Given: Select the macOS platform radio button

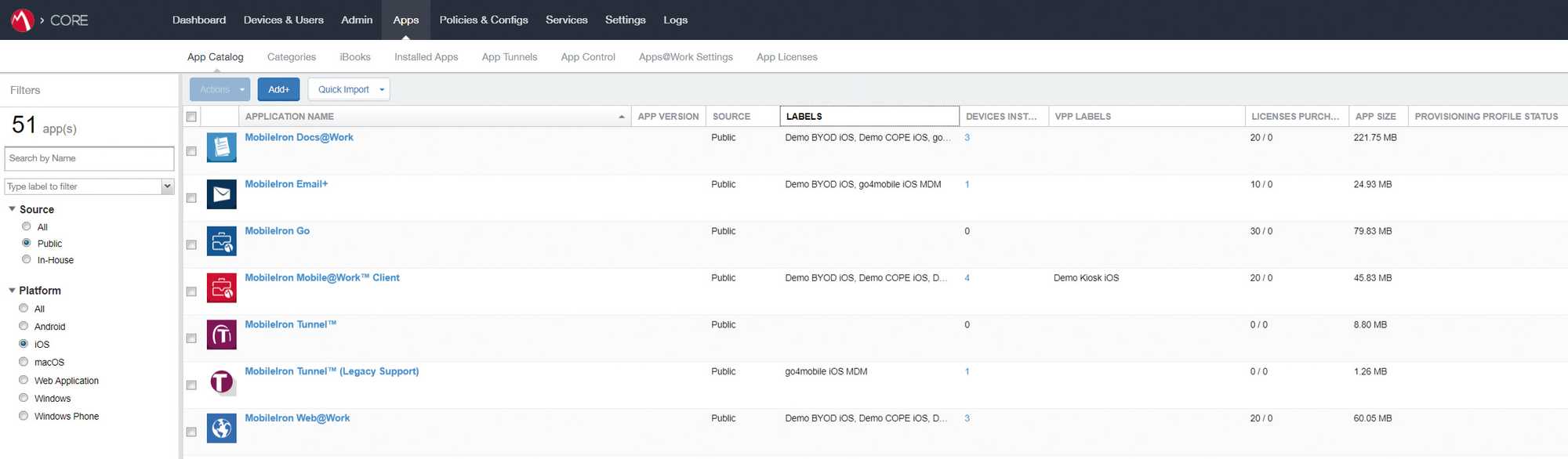Looking at the screenshot, I should tap(24, 362).
